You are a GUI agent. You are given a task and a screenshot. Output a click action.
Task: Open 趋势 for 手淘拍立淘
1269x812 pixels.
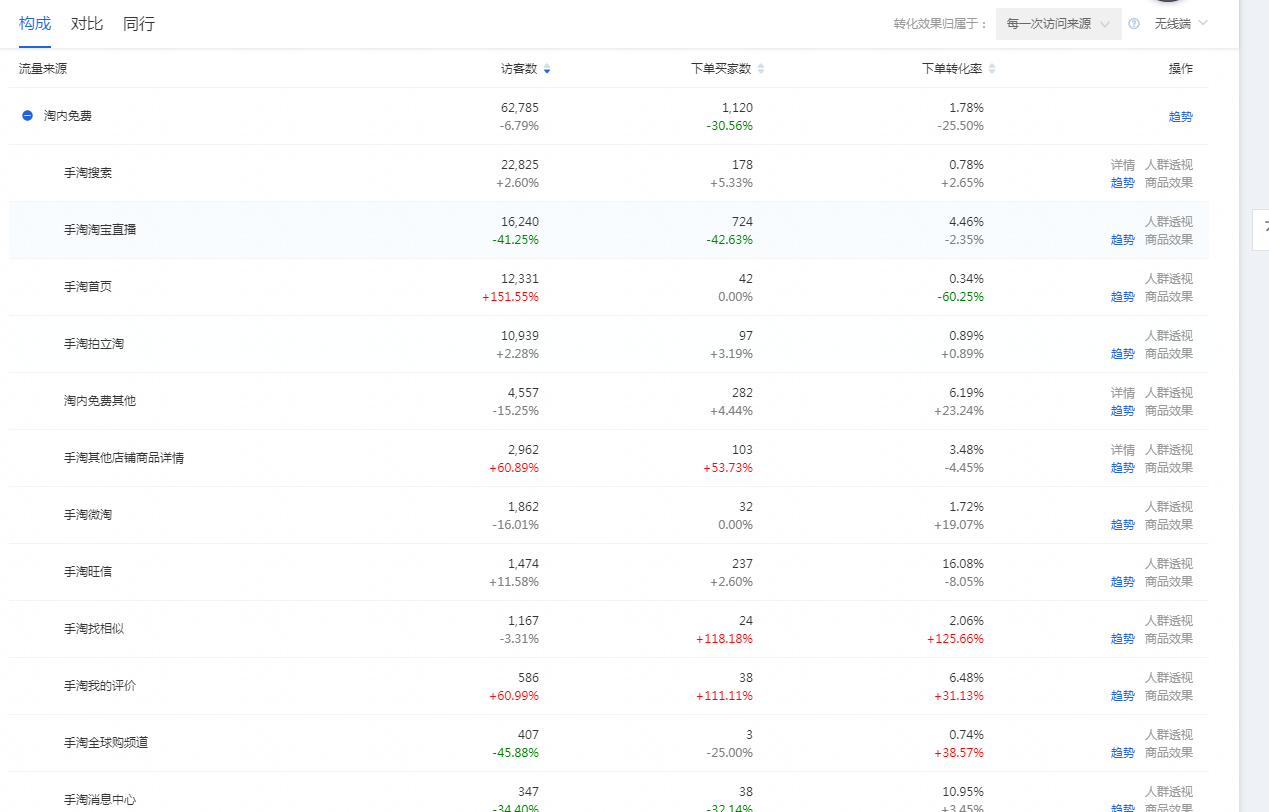click(x=1123, y=353)
